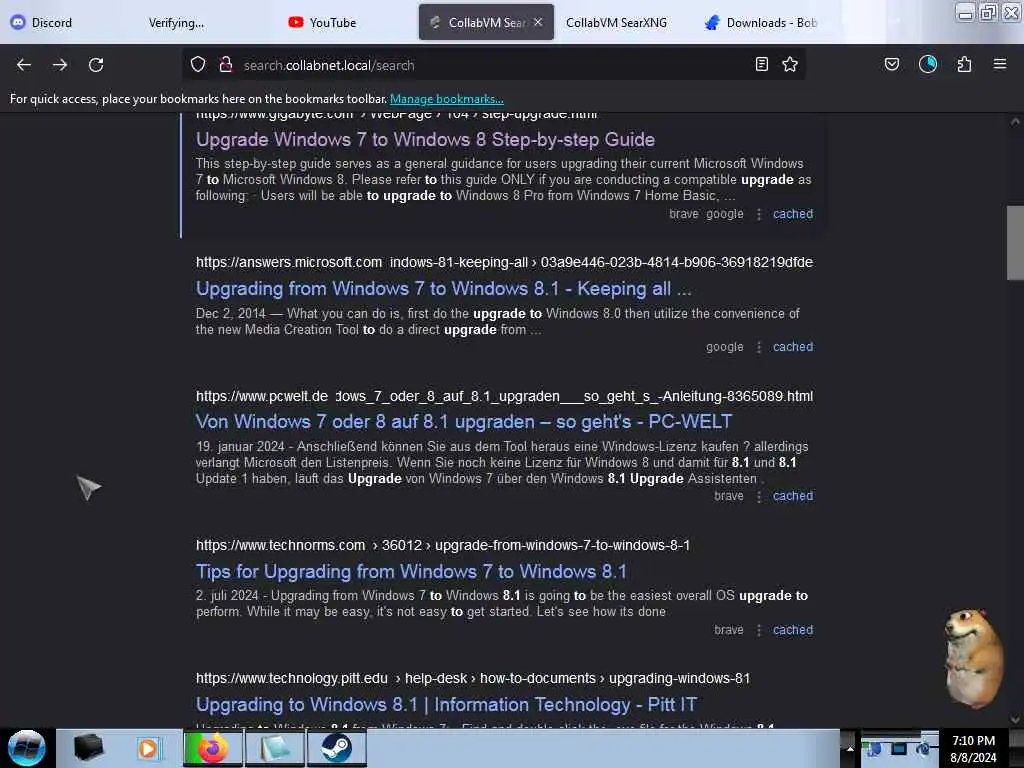
Task: Open Steam from the taskbar
Action: click(x=336, y=748)
